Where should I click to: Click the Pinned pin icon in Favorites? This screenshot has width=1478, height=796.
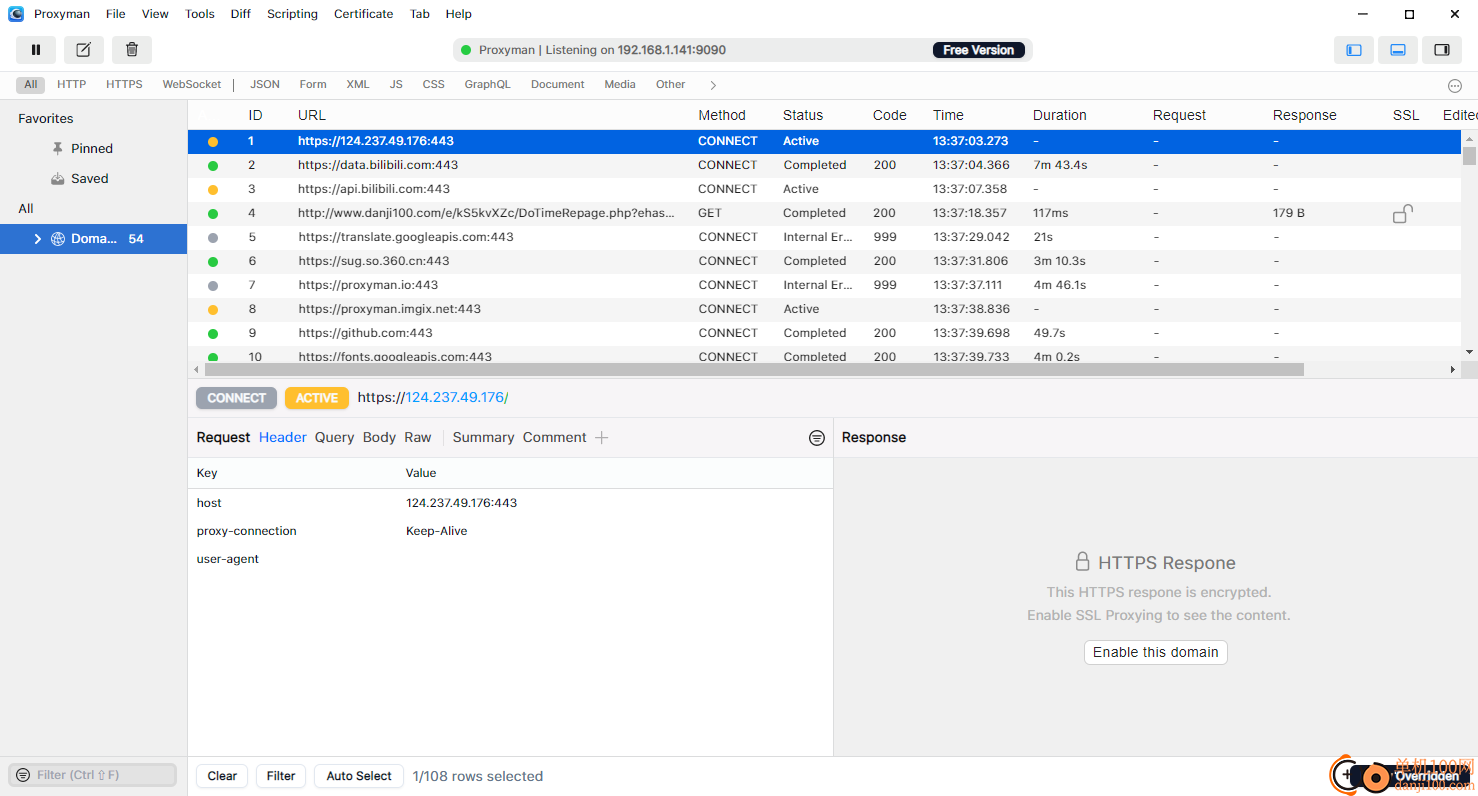(x=58, y=148)
